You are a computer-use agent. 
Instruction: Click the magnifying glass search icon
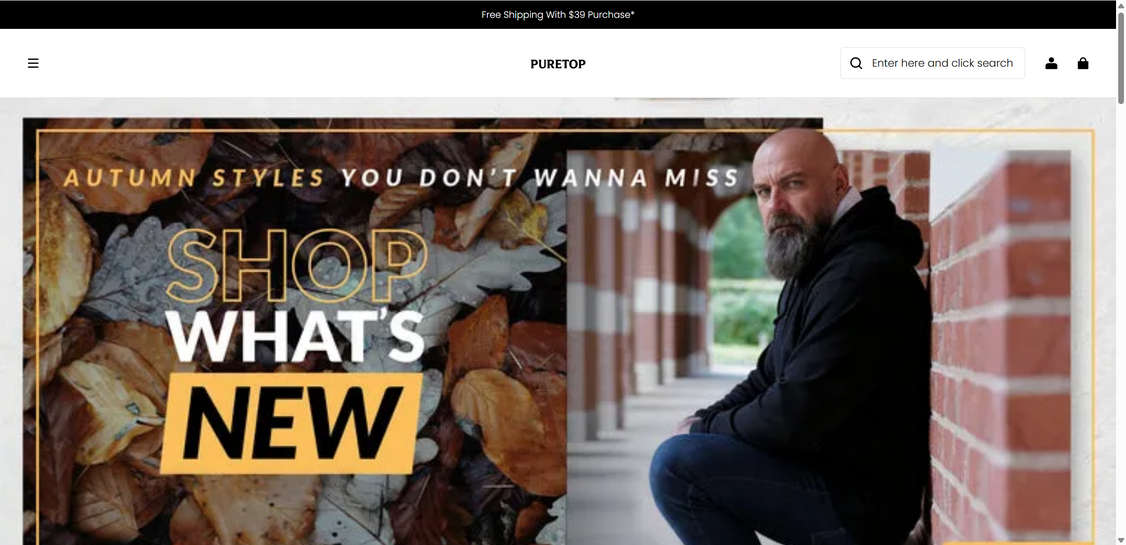[x=856, y=63]
